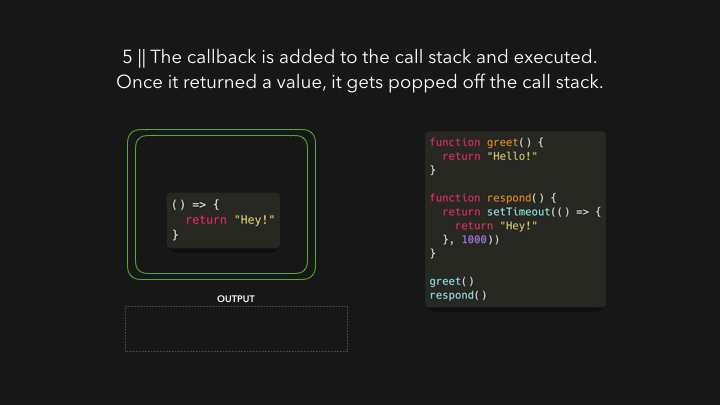Viewport: 720px width, 405px height.
Task: Click the closing brace of respond function
Action: 433,253
